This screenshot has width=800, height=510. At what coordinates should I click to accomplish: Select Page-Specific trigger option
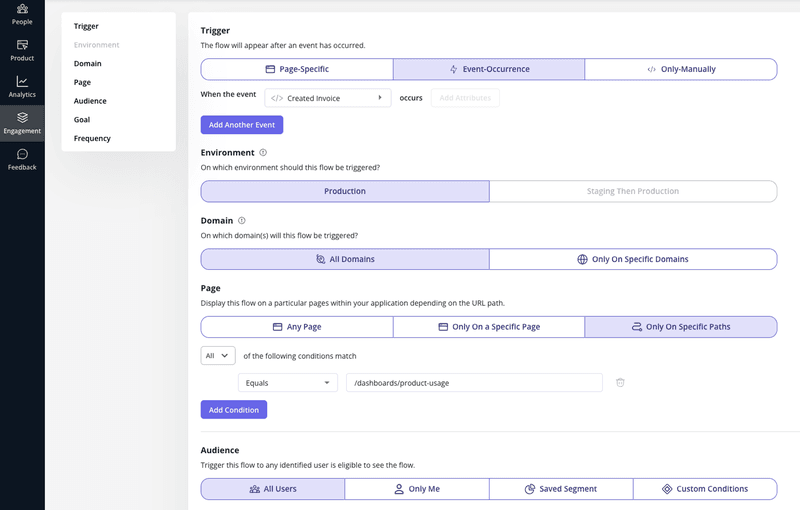pyautogui.click(x=297, y=69)
